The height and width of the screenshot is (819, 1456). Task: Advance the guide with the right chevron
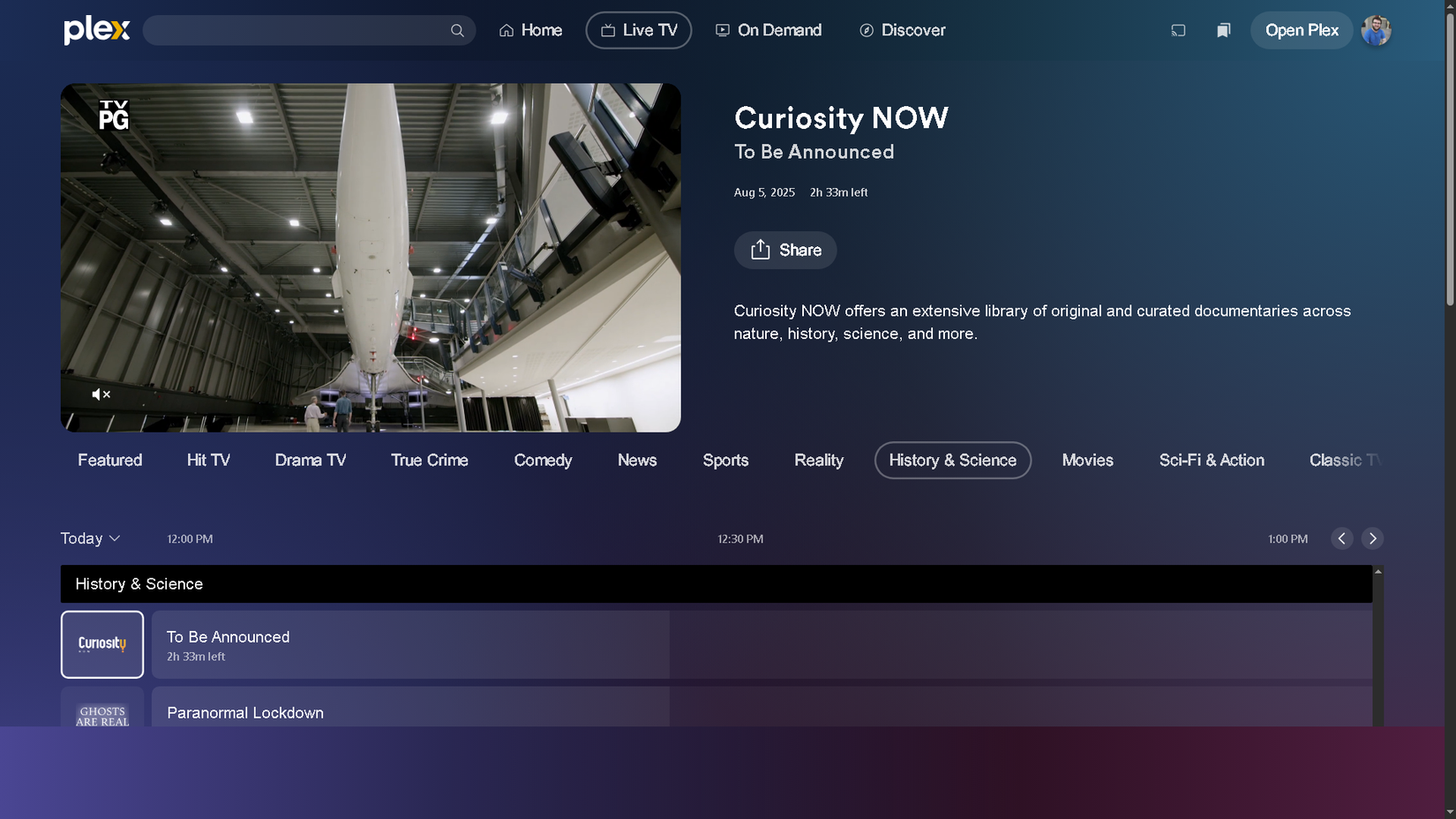pyautogui.click(x=1372, y=538)
